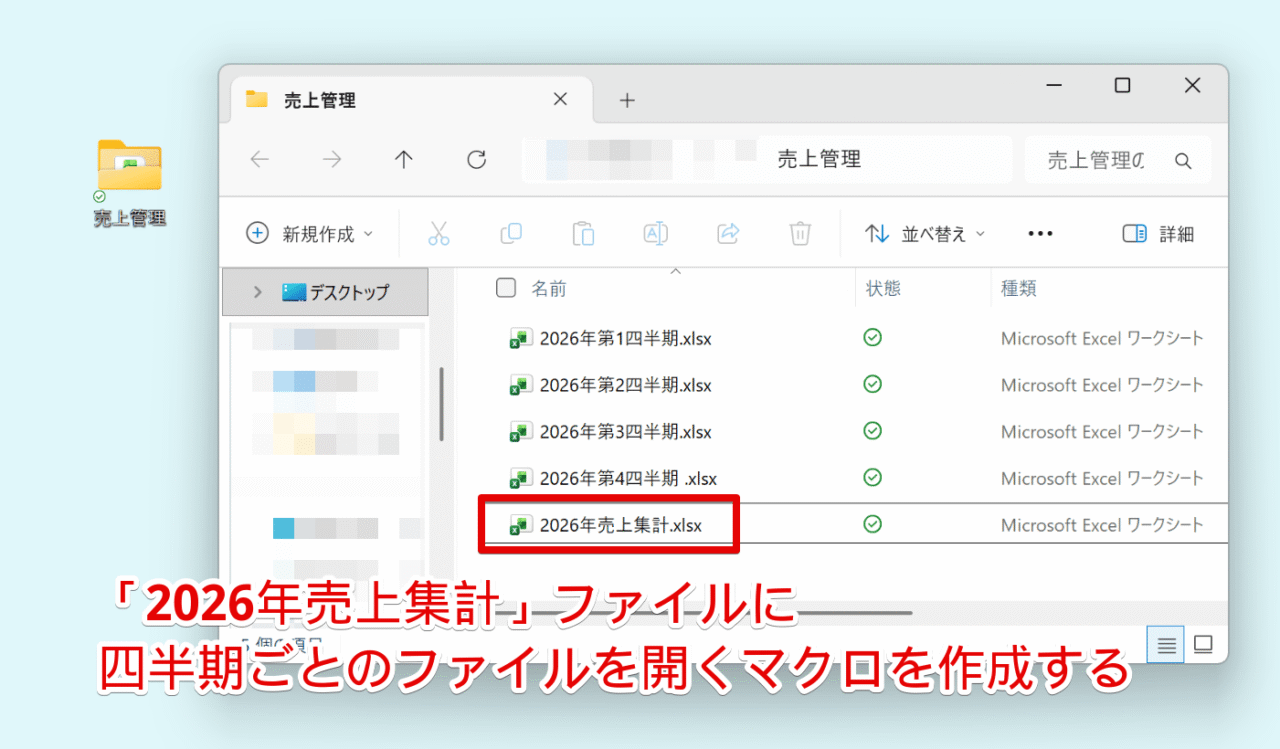Refresh the folder view
Screen dimensions: 1280x749
click(x=476, y=160)
